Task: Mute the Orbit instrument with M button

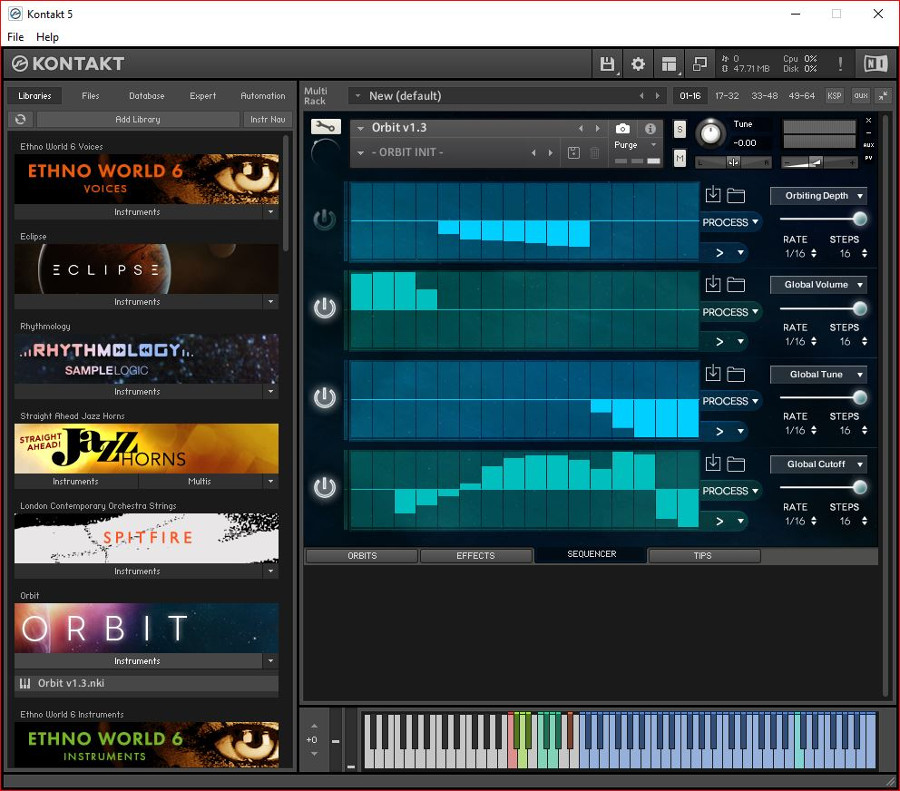Action: click(680, 158)
